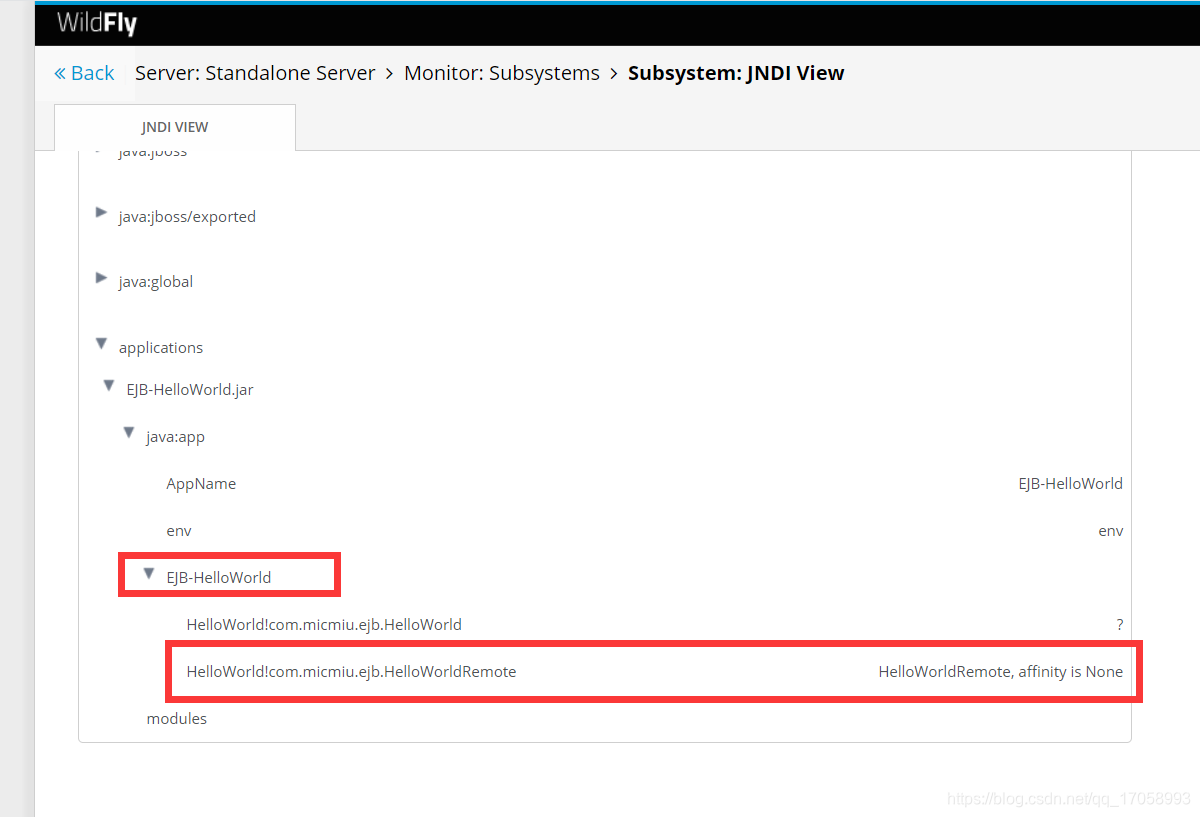Select the java:jboss/exported tree label
The height and width of the screenshot is (817, 1200).
tap(187, 217)
